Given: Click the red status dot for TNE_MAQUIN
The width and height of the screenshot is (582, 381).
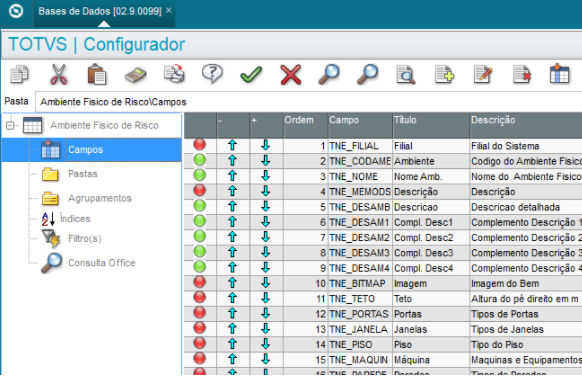Looking at the screenshot, I should pos(200,358).
